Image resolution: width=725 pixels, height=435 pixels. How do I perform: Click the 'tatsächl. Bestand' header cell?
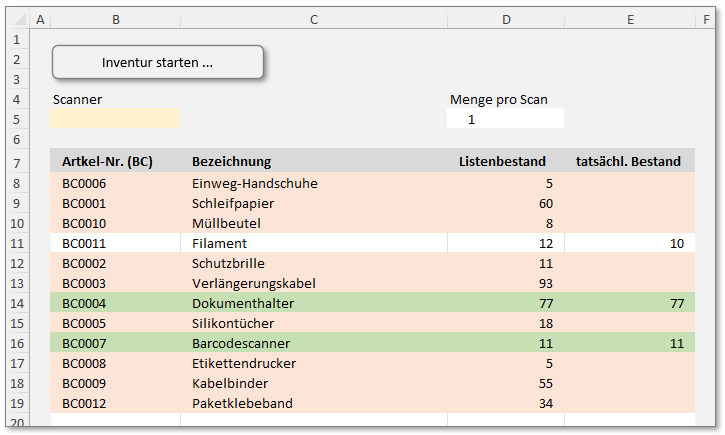click(628, 162)
